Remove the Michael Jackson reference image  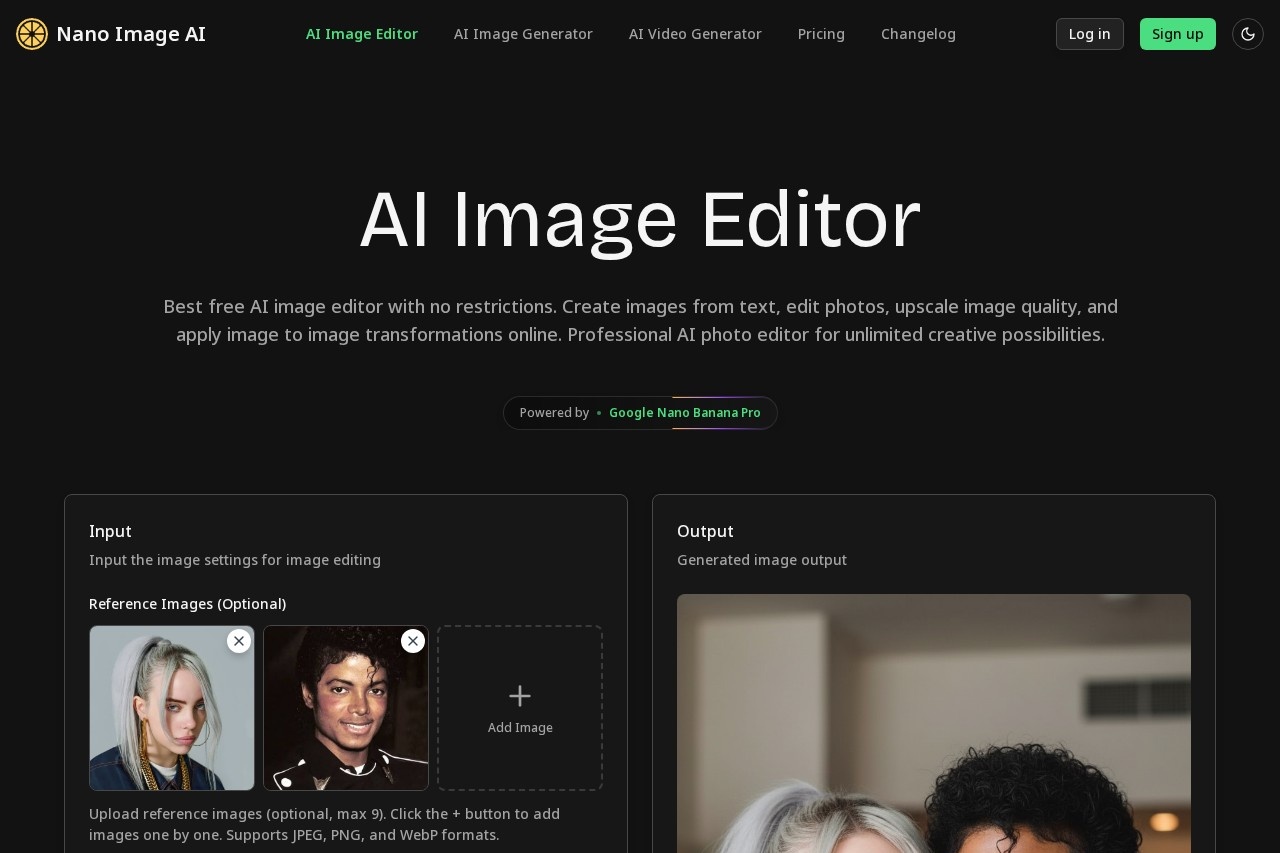pos(413,641)
